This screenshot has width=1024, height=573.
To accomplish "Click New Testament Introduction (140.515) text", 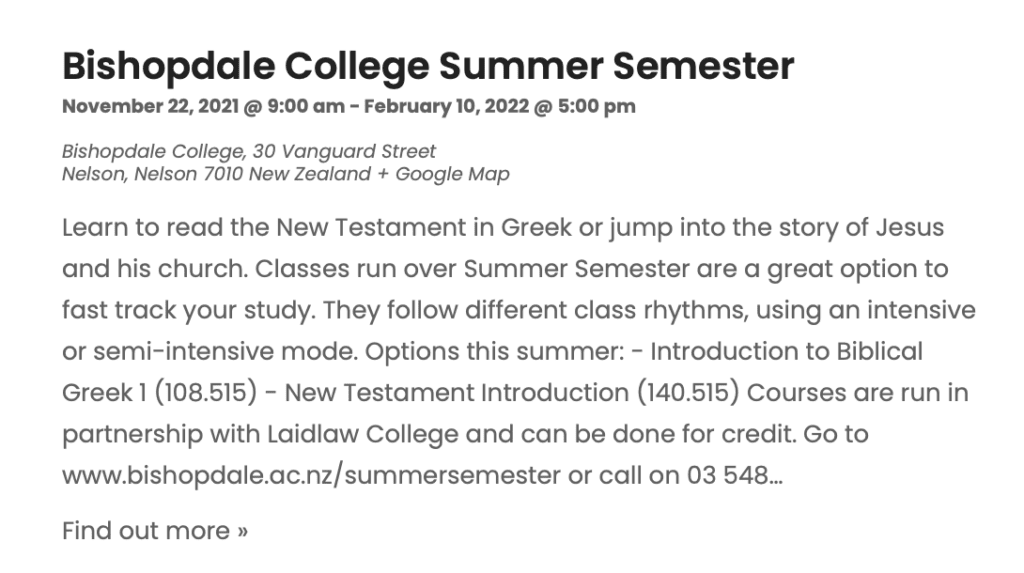I will (512, 393).
